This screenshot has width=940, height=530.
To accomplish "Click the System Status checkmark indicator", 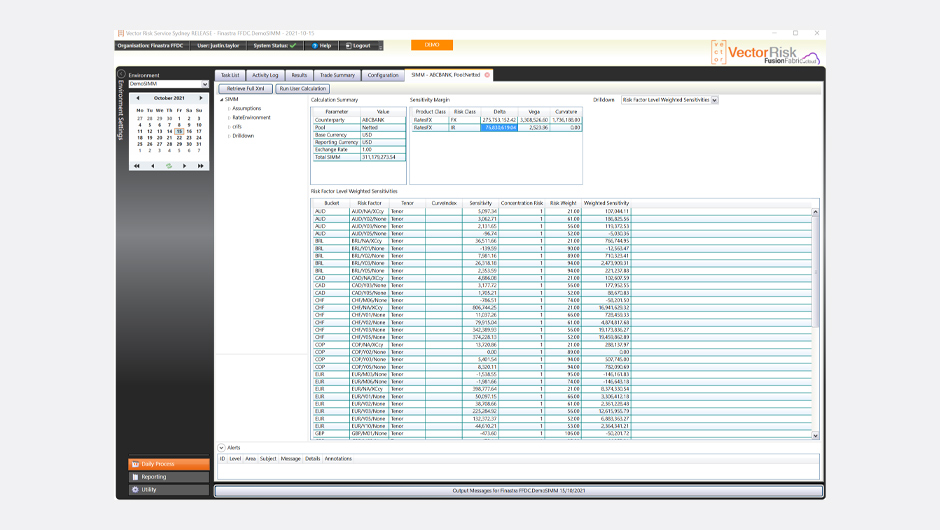I will pyautogui.click(x=293, y=46).
